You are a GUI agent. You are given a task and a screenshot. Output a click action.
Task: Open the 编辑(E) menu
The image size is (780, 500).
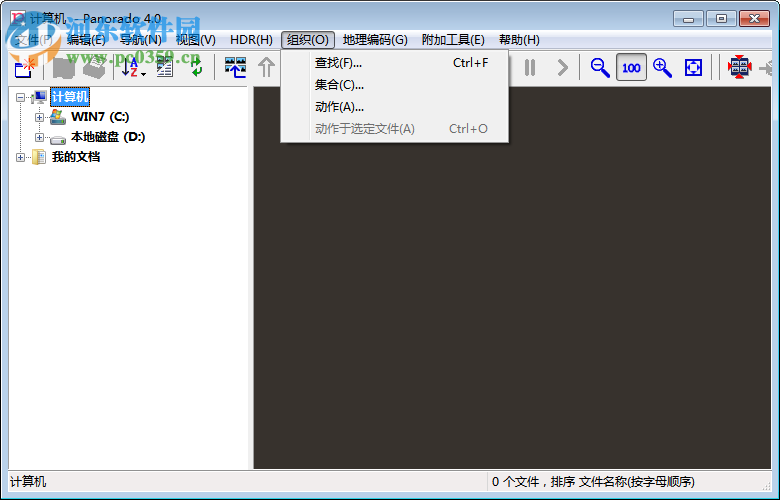[x=86, y=40]
